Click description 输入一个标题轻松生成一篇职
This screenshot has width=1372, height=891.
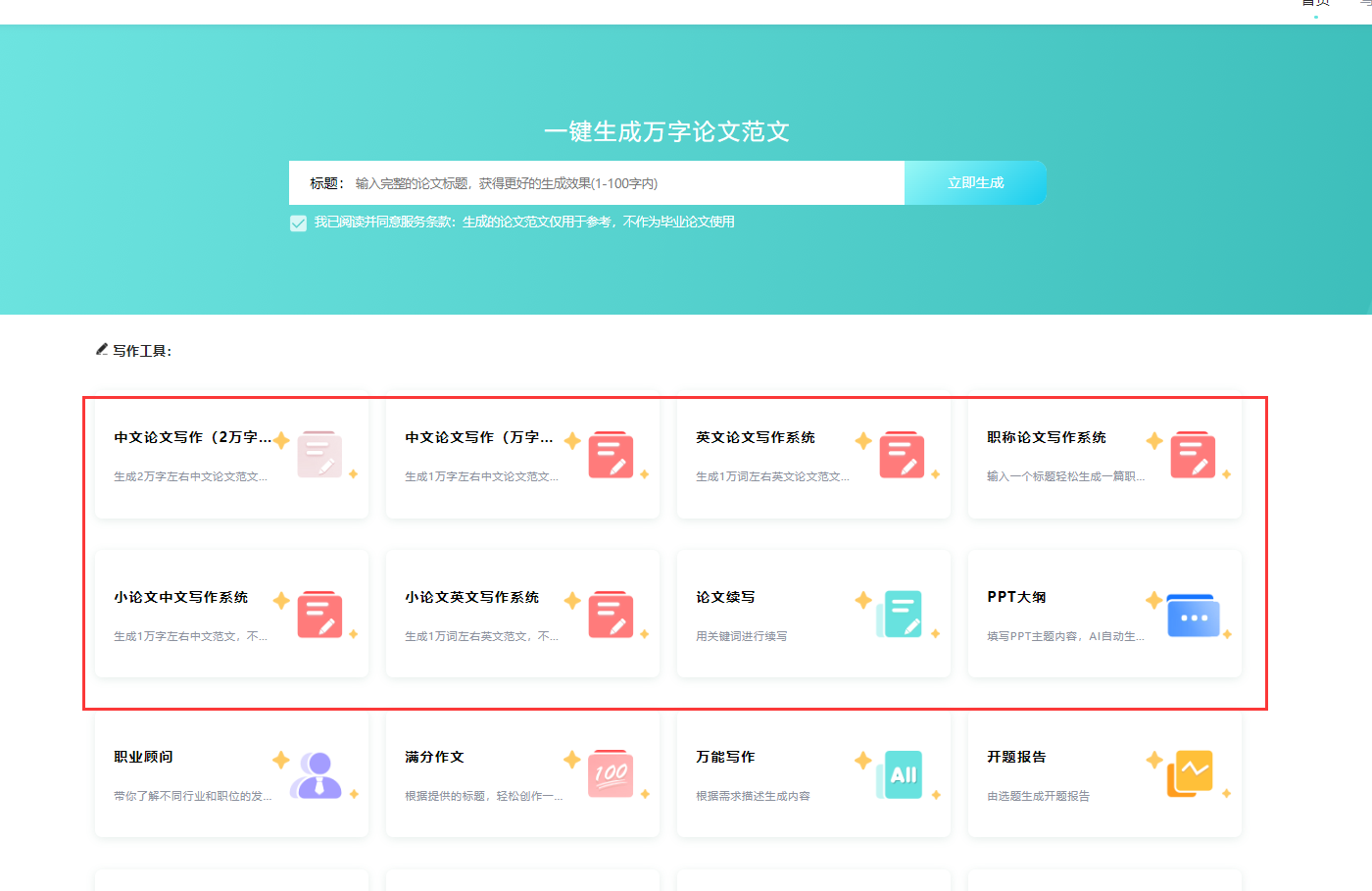click(1065, 476)
